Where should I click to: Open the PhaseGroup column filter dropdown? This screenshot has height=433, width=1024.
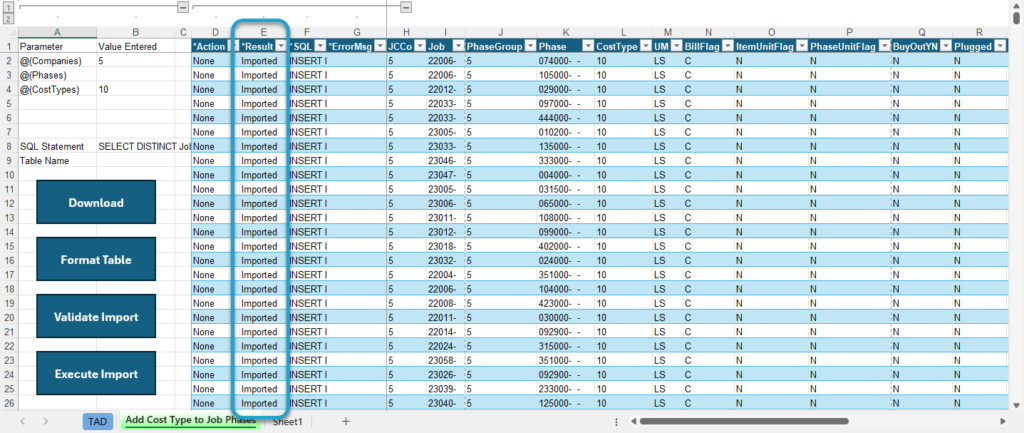530,46
